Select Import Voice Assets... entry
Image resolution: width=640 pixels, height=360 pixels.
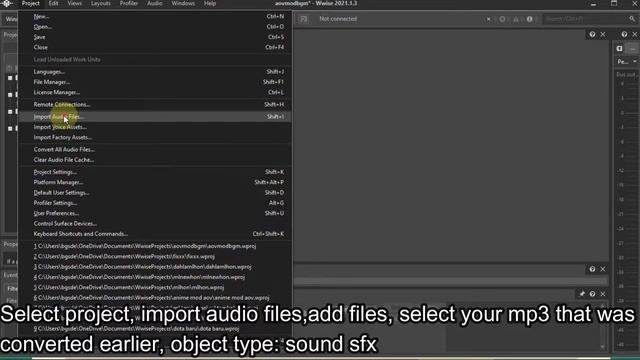(155, 127)
